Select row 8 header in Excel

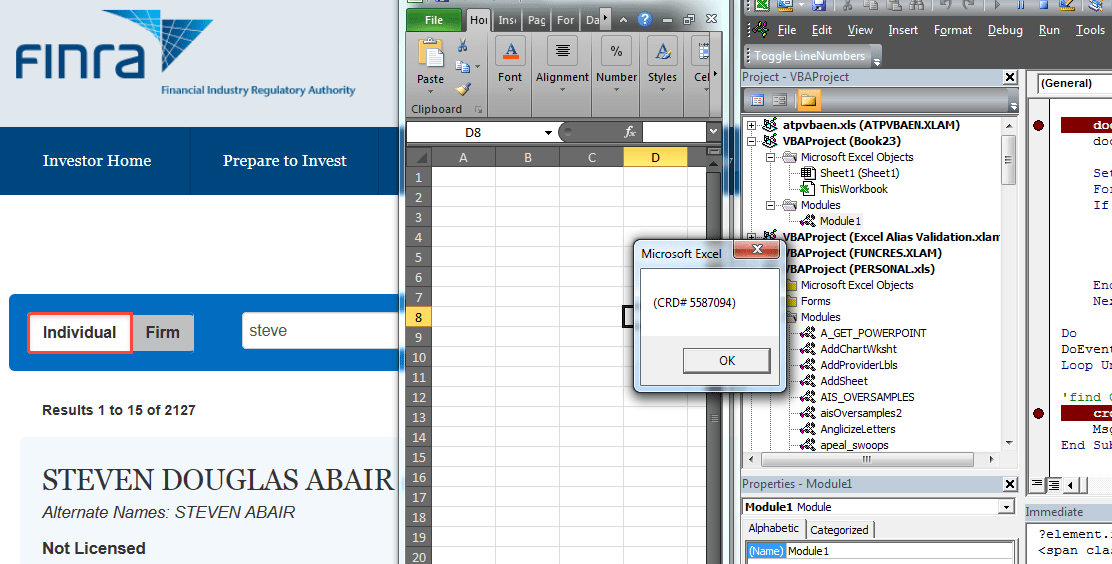[x=418, y=317]
